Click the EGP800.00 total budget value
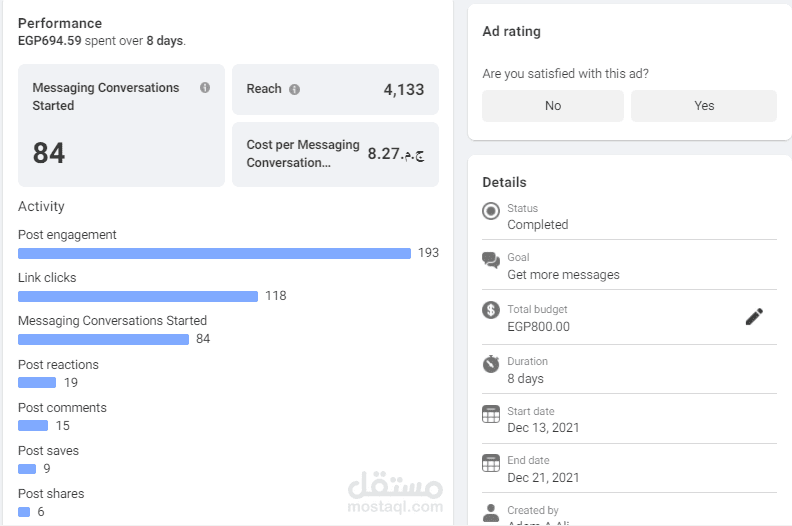792x526 pixels. coord(538,326)
